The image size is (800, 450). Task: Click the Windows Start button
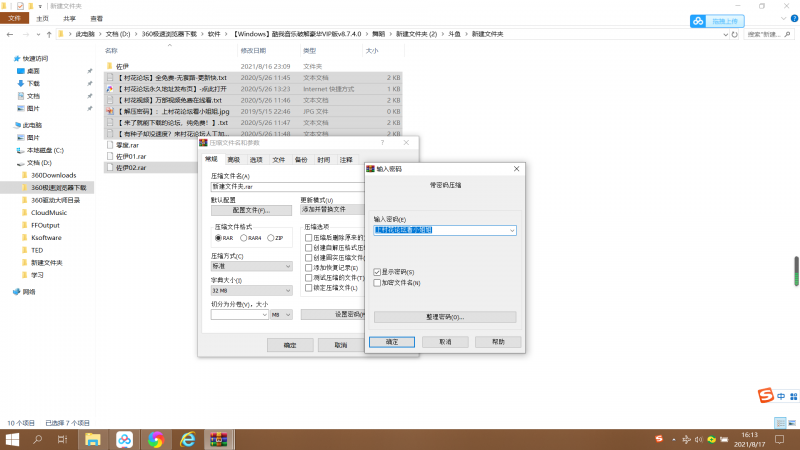13,439
